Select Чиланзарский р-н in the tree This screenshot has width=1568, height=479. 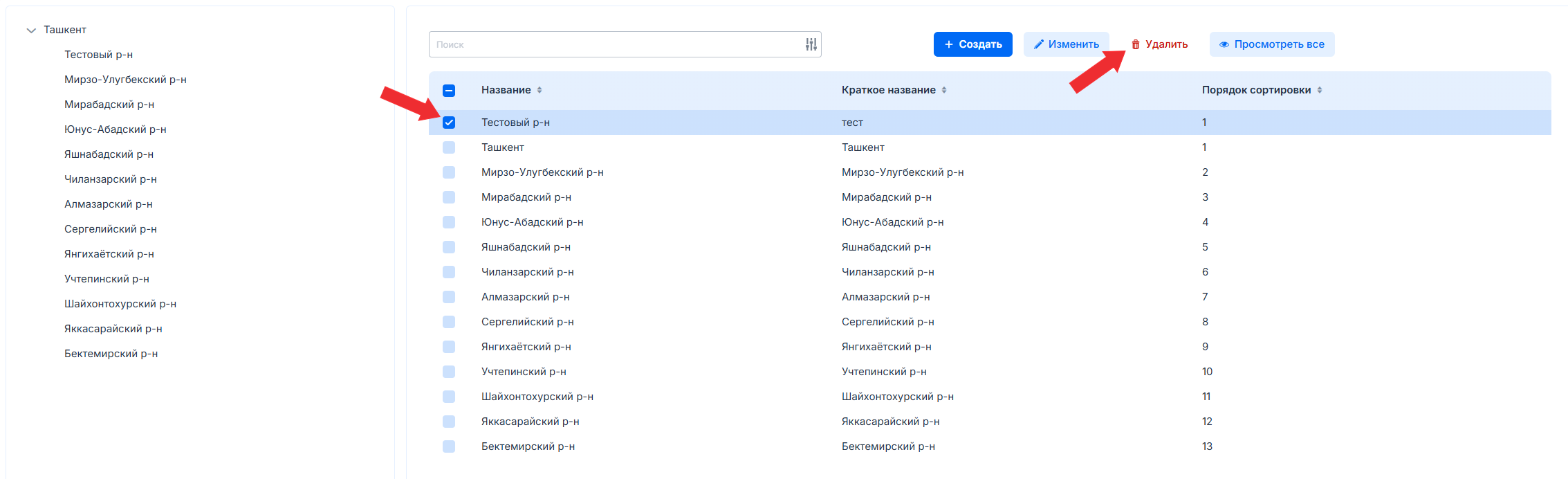110,179
